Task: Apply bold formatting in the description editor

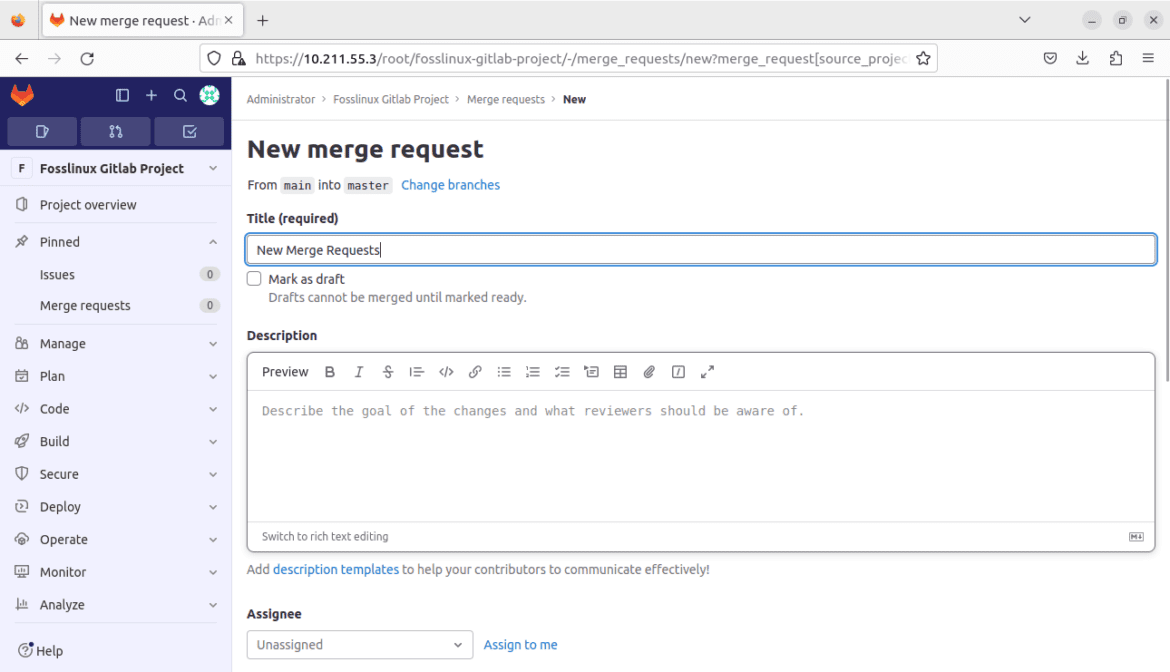Action: tap(330, 371)
